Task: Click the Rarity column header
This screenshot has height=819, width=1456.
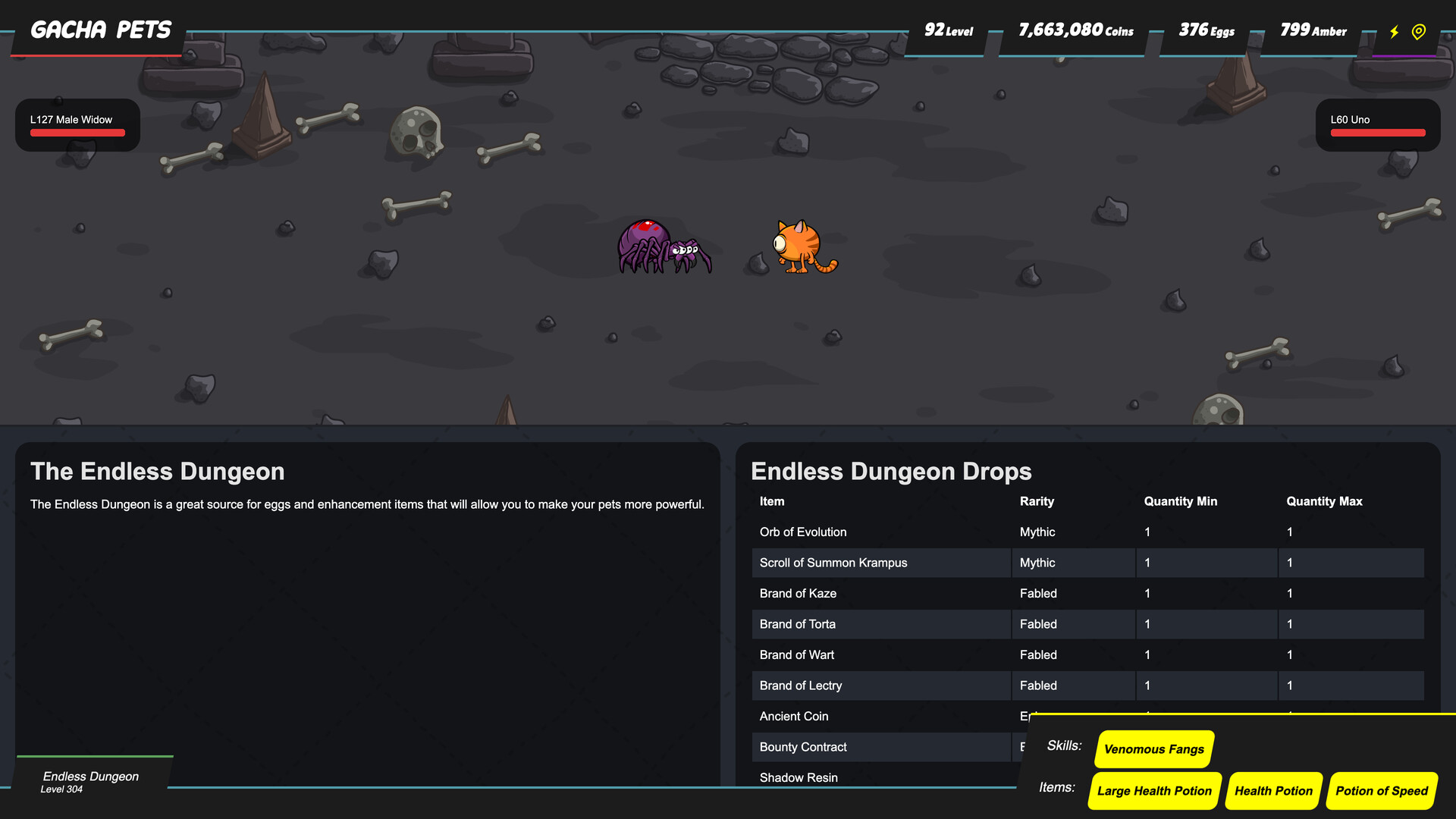Action: (x=1037, y=501)
